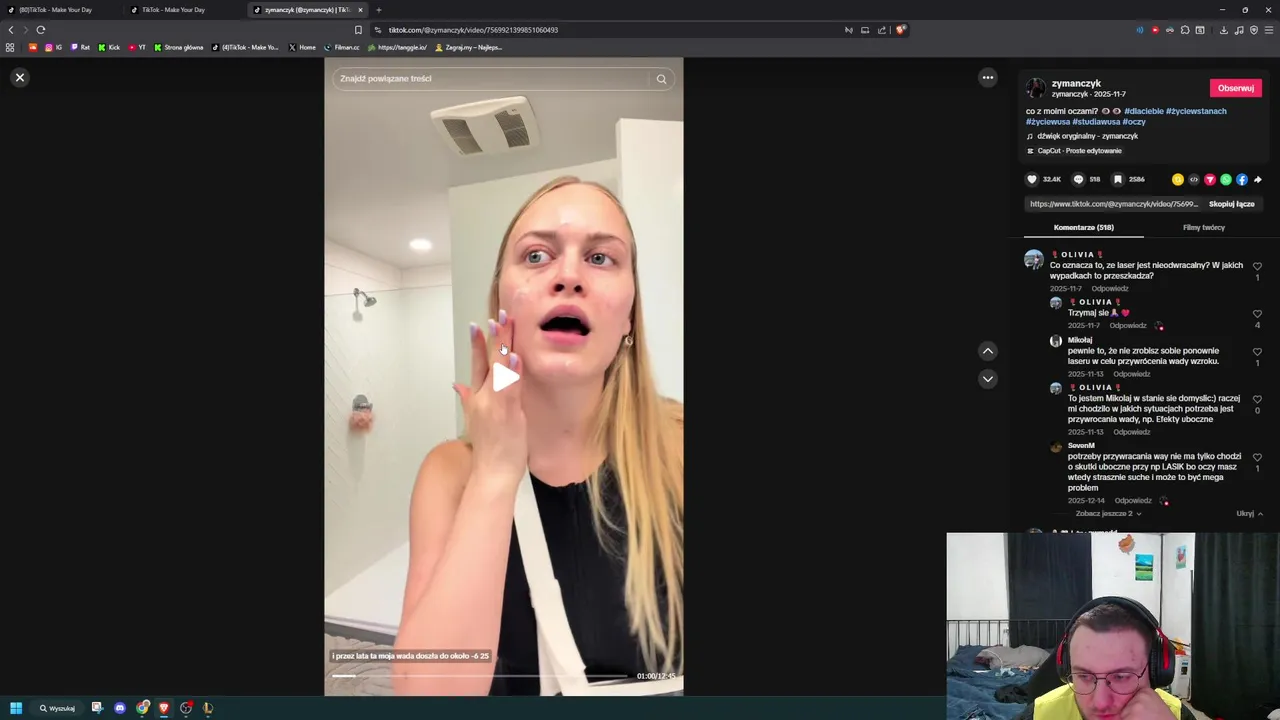Close the active zymanczyk browser tab
Screen dimensions: 1280x720
point(360,10)
